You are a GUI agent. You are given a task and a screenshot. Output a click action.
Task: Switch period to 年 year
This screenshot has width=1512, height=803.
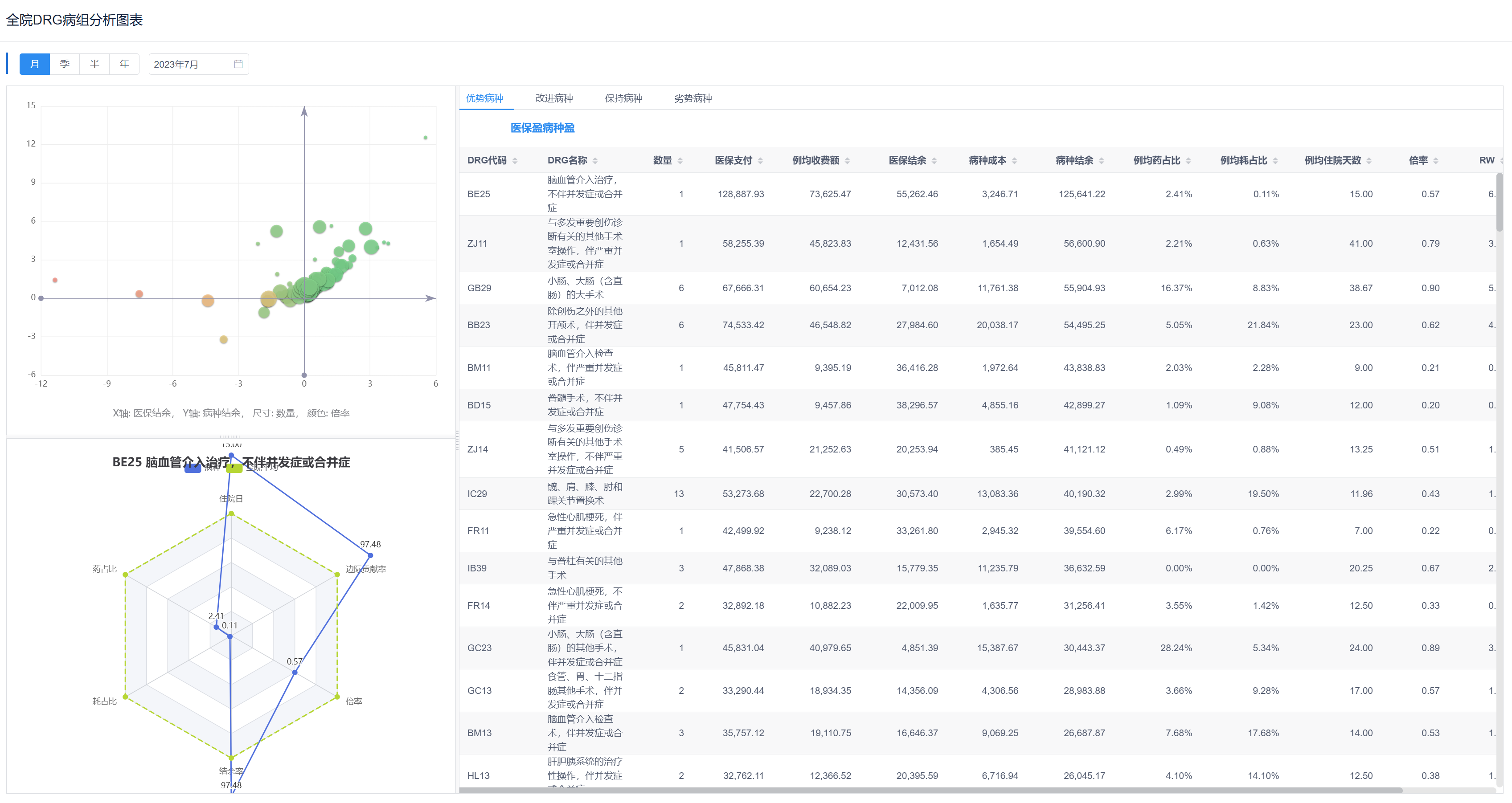click(x=124, y=64)
